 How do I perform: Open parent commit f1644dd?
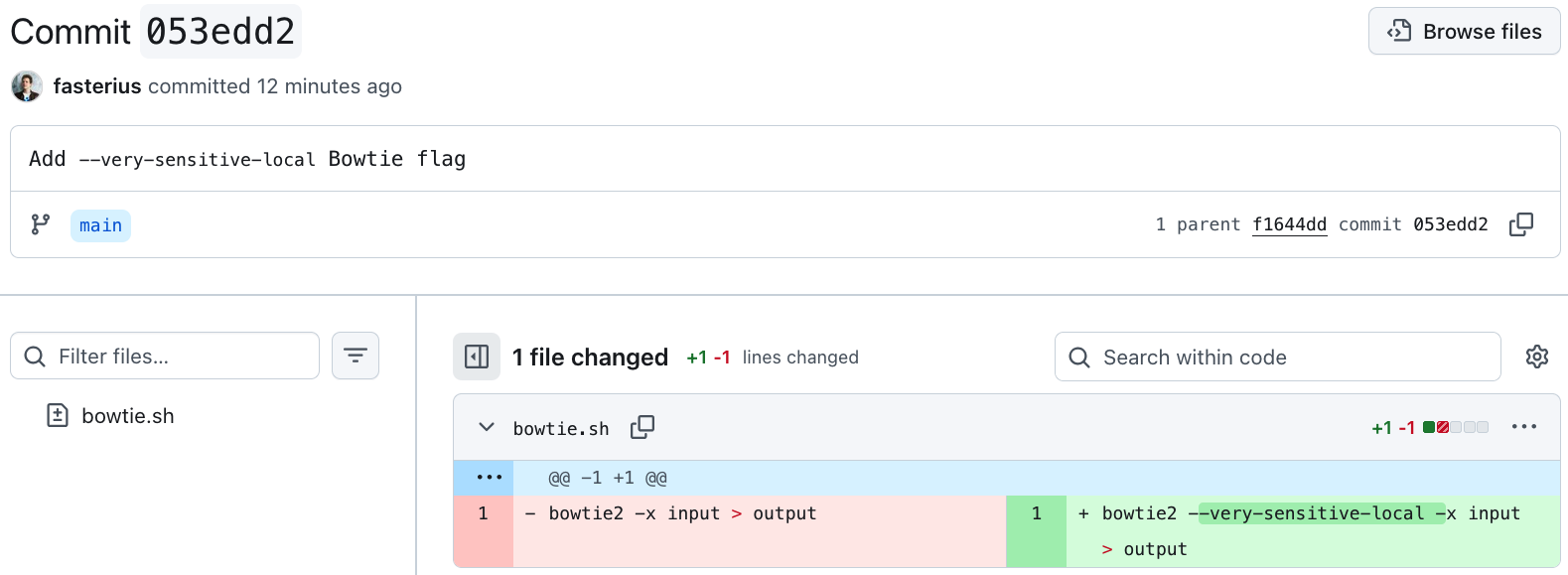pyautogui.click(x=1289, y=224)
